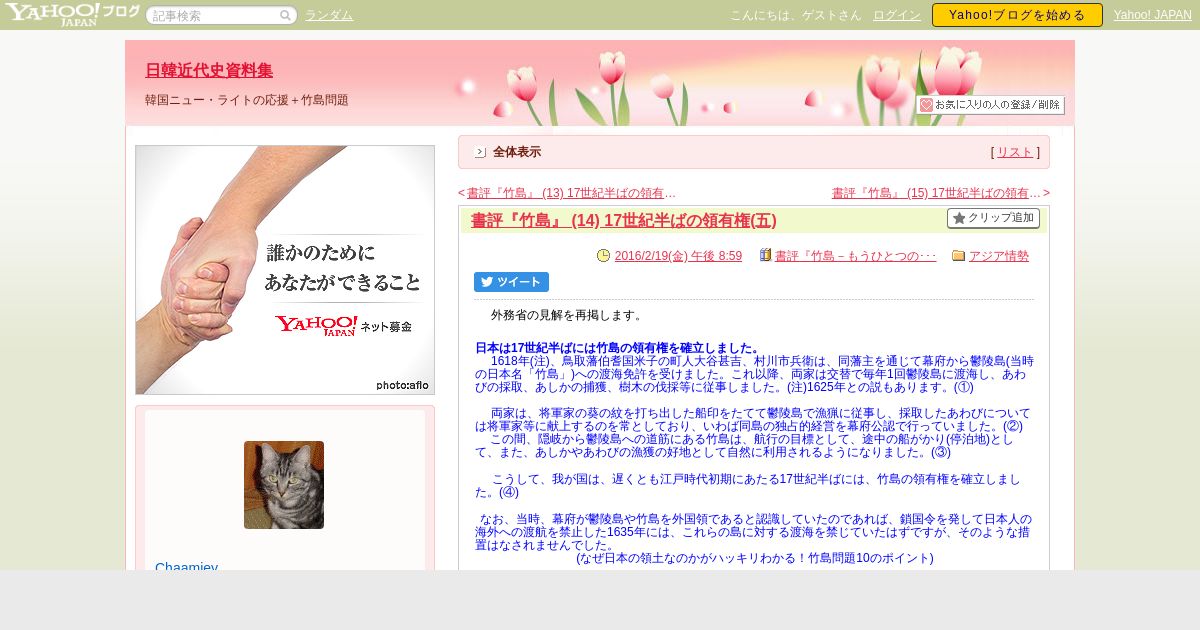1200x630 pixels.
Task: Click 全体表示 heading text
Action: click(x=517, y=152)
